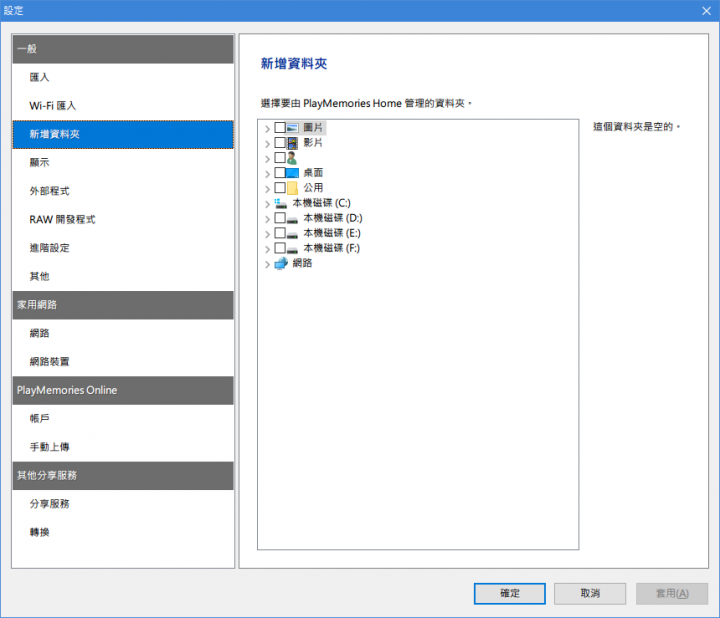Open 網路 under 家用網路 section
The width and height of the screenshot is (720, 618).
pos(123,333)
